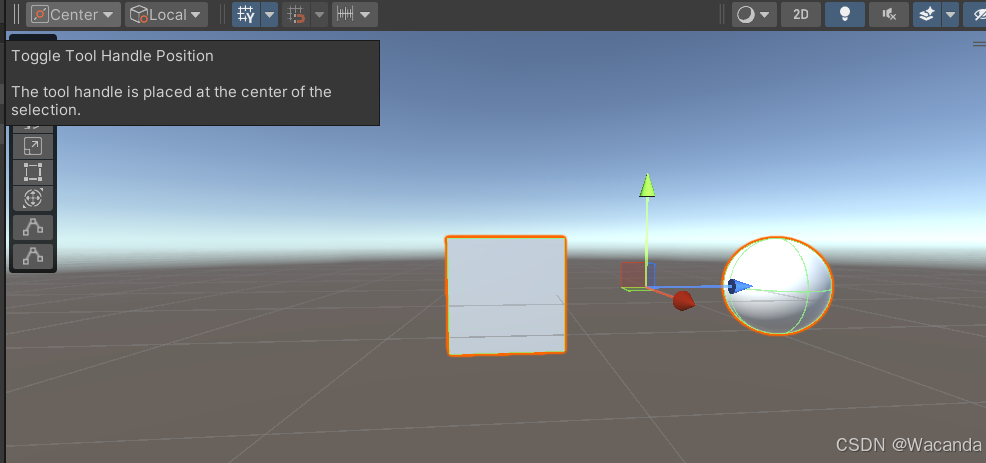The image size is (986, 463).
Task: Click the red plane handle square on gizmo
Action: [x=633, y=274]
